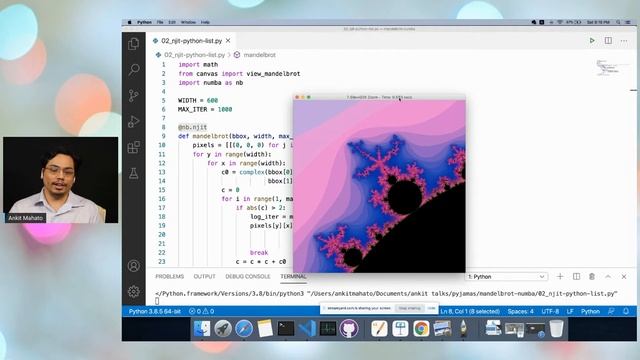Close the terminal panel
The image size is (640, 360).
coord(624,276)
